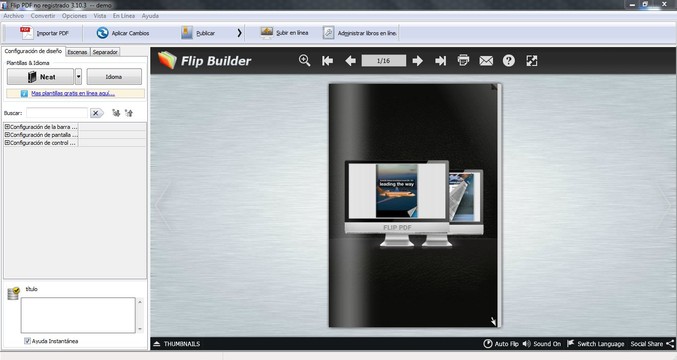Open the help question mark icon
677x360 pixels.
509,61
